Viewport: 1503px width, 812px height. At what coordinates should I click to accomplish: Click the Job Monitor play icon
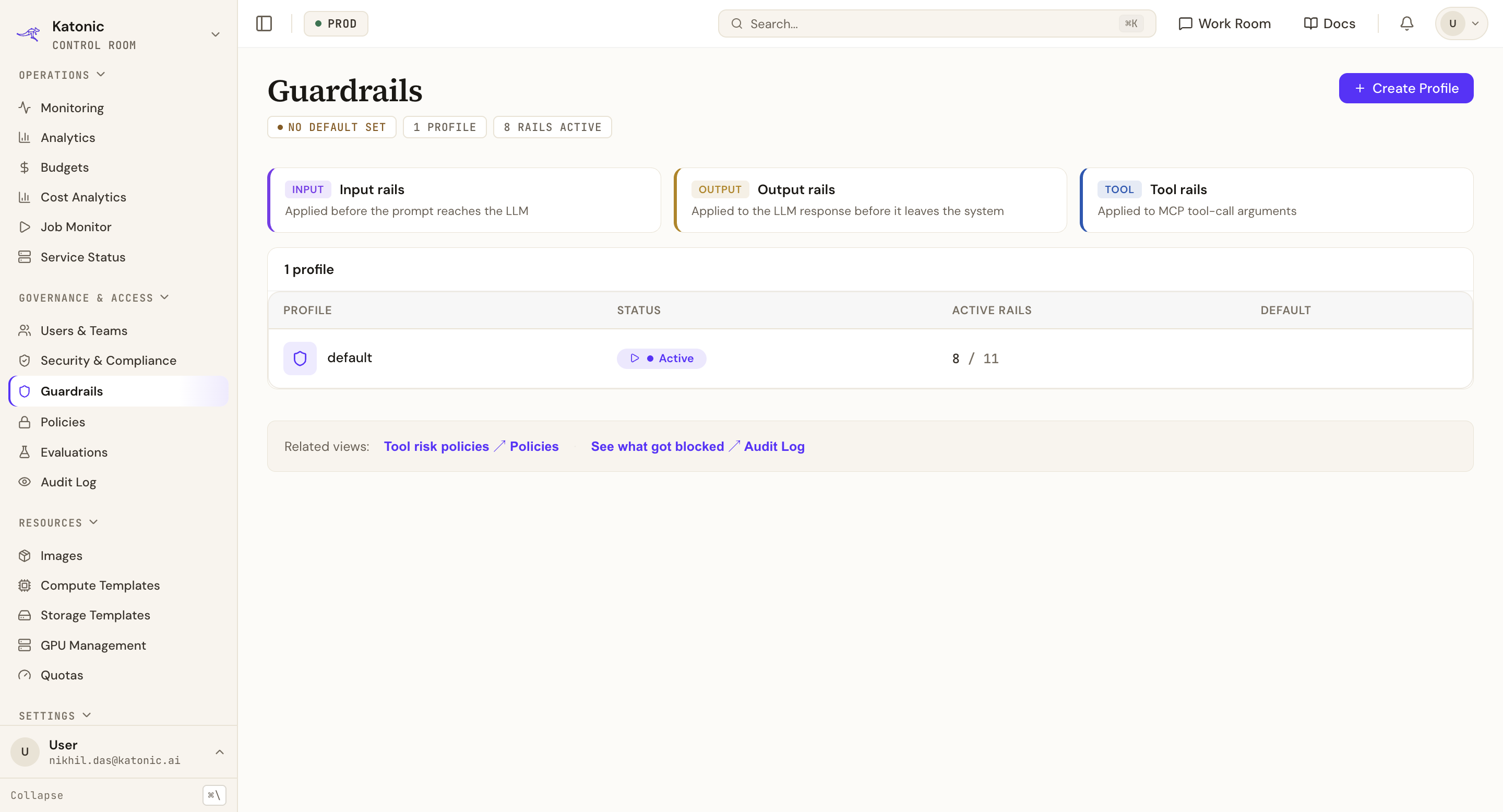pos(25,227)
